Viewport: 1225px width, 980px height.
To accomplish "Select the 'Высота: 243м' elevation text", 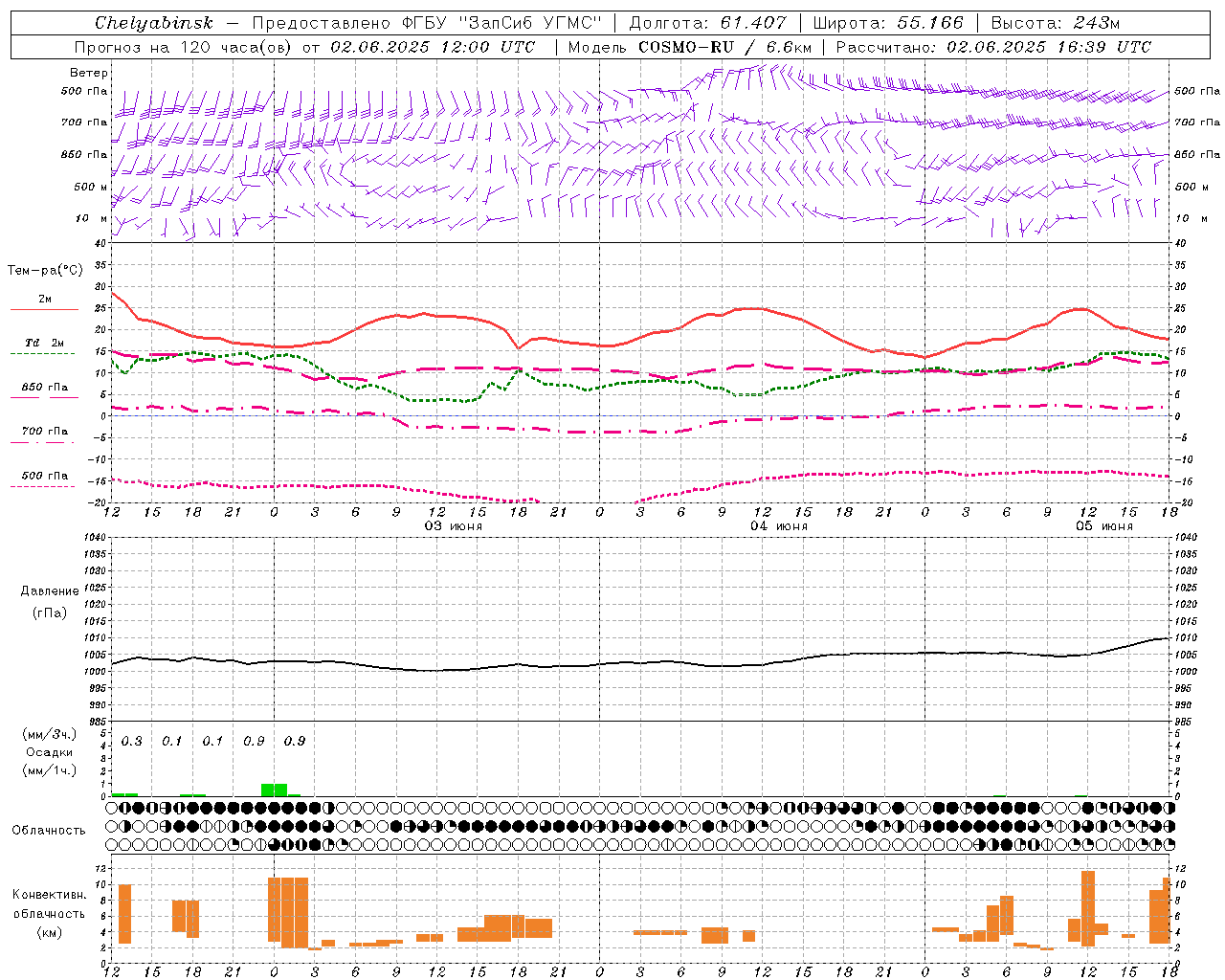I will (1056, 23).
